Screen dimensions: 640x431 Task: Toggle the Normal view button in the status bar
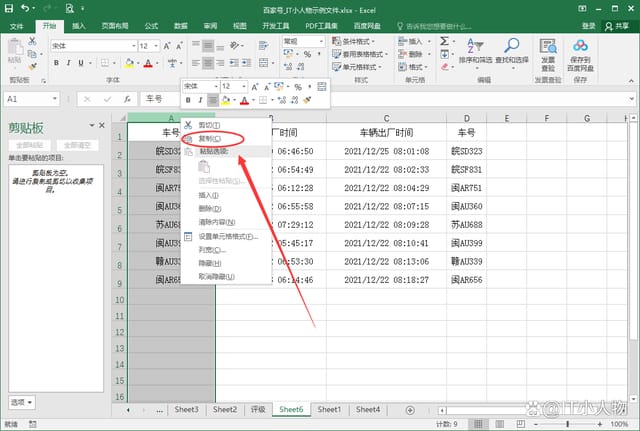pyautogui.click(x=478, y=424)
